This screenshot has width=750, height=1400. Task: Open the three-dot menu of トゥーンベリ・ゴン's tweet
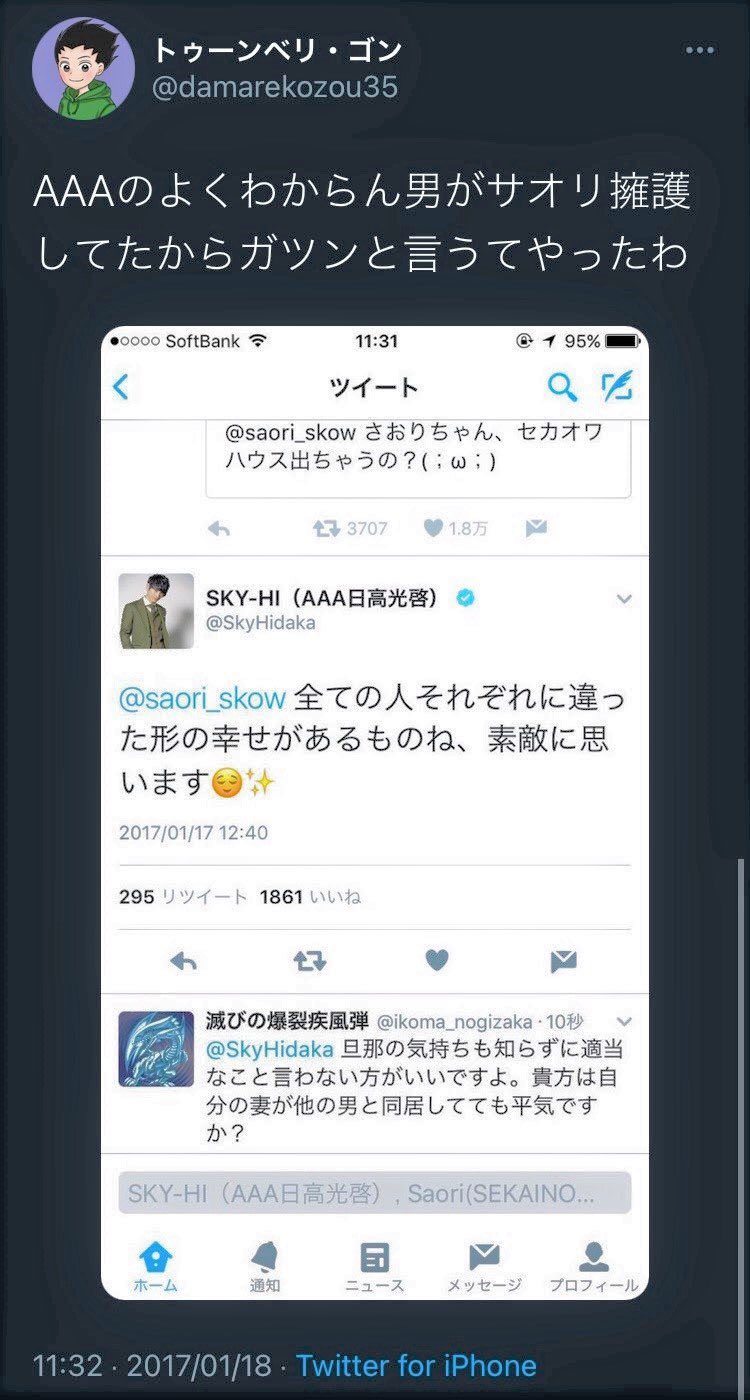pyautogui.click(x=699, y=51)
